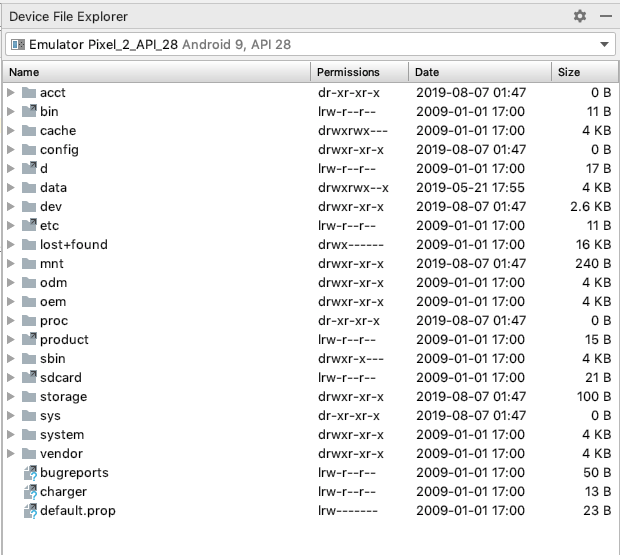Click the lost+found folder icon
The image size is (620, 555).
click(x=29, y=244)
